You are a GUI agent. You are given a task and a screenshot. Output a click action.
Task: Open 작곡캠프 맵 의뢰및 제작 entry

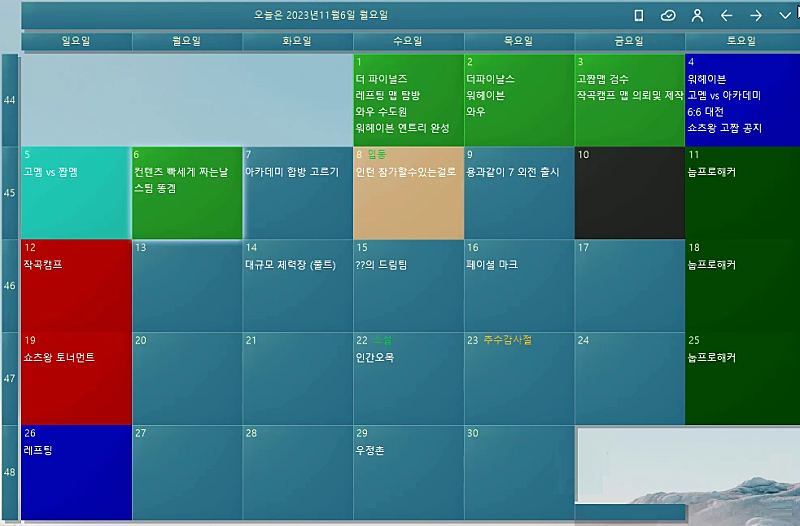(x=630, y=95)
